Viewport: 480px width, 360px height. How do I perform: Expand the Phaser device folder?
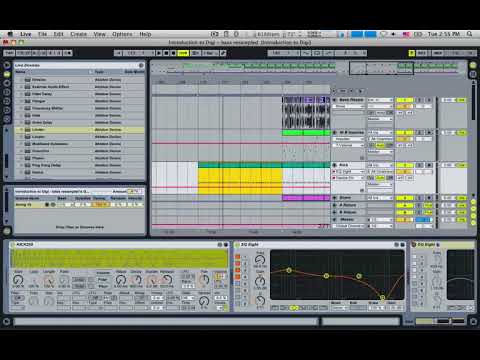(x=22, y=158)
